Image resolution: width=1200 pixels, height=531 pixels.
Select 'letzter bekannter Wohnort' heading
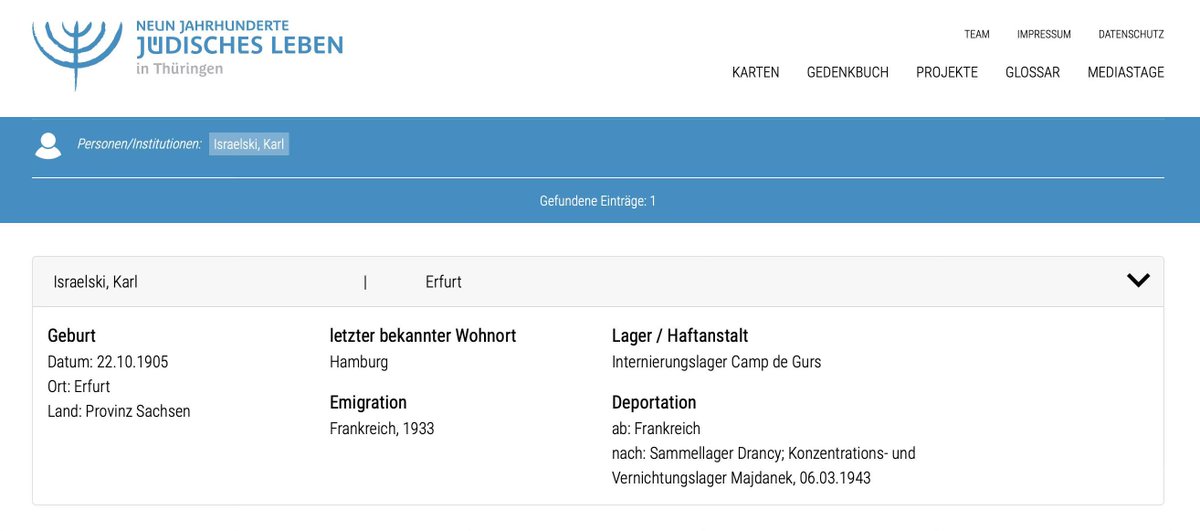[423, 336]
